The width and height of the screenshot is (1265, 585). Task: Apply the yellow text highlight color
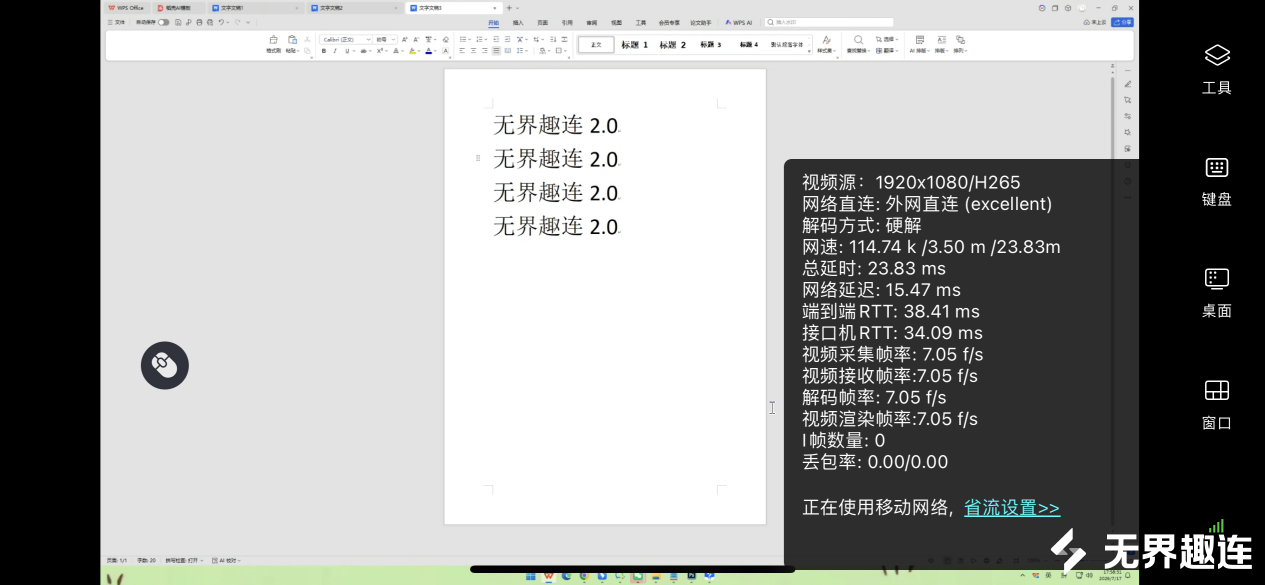(x=412, y=51)
